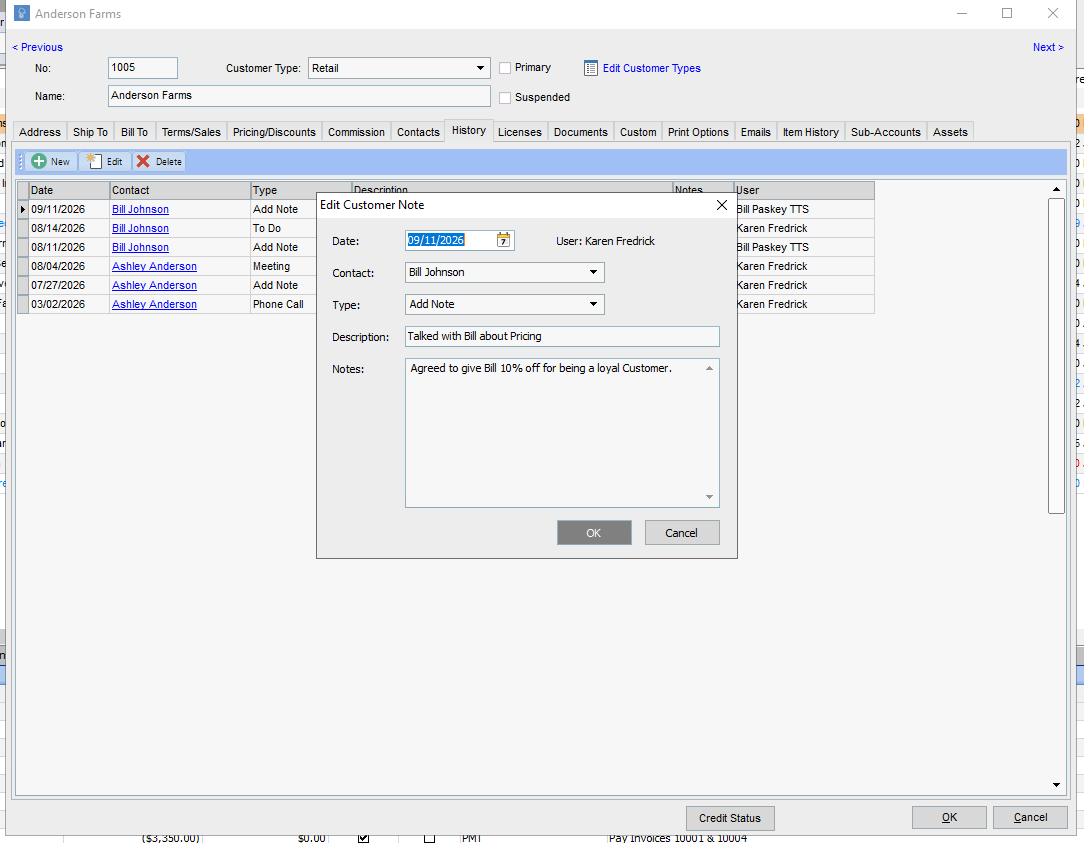Expand the Customer Type dropdown
1084x843 pixels.
[480, 68]
